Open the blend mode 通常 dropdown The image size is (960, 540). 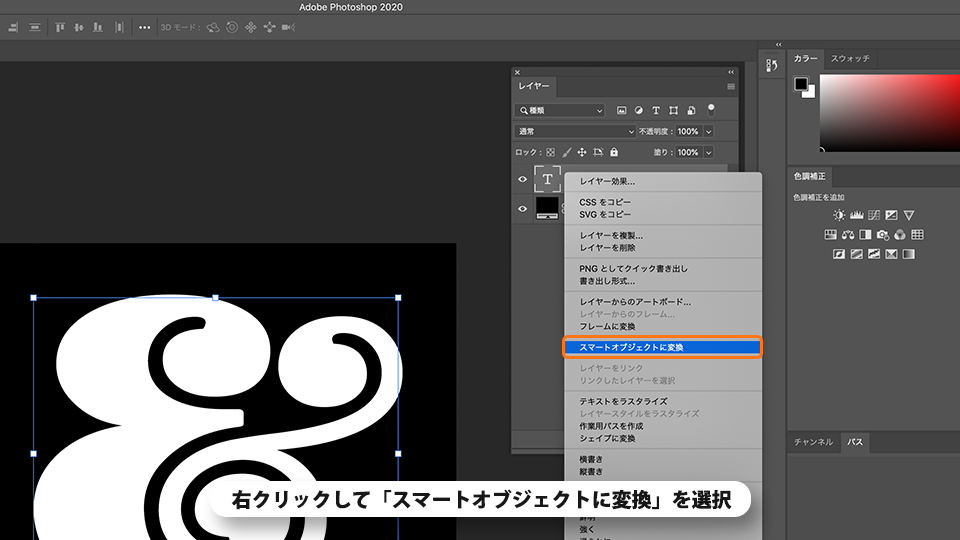point(575,131)
